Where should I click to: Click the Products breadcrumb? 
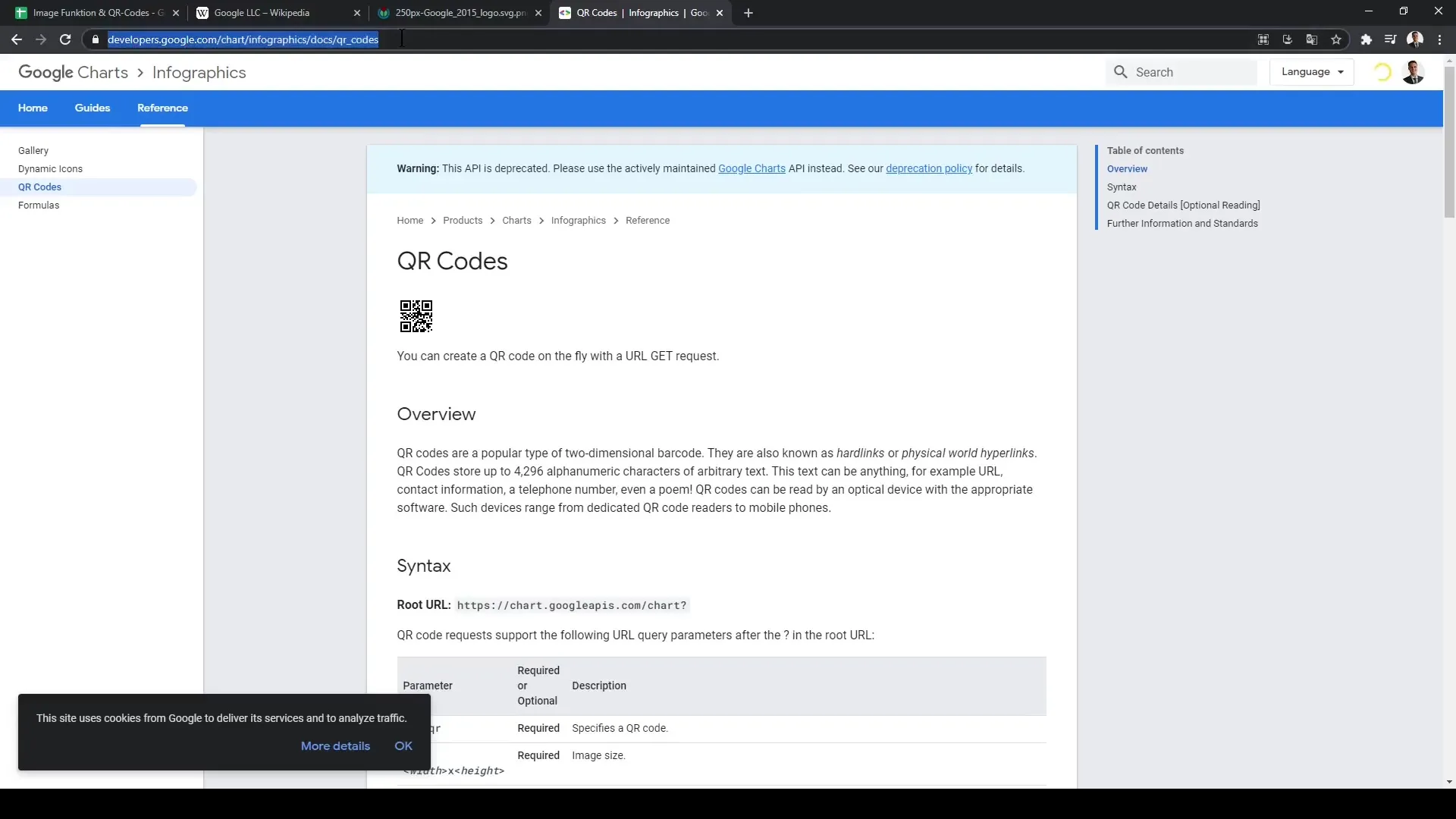click(x=463, y=221)
